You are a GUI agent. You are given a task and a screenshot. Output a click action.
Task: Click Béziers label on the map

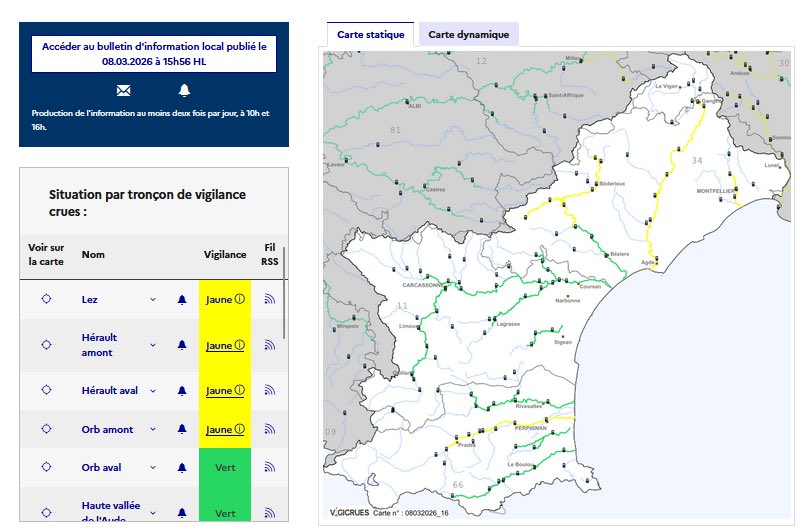[619, 254]
